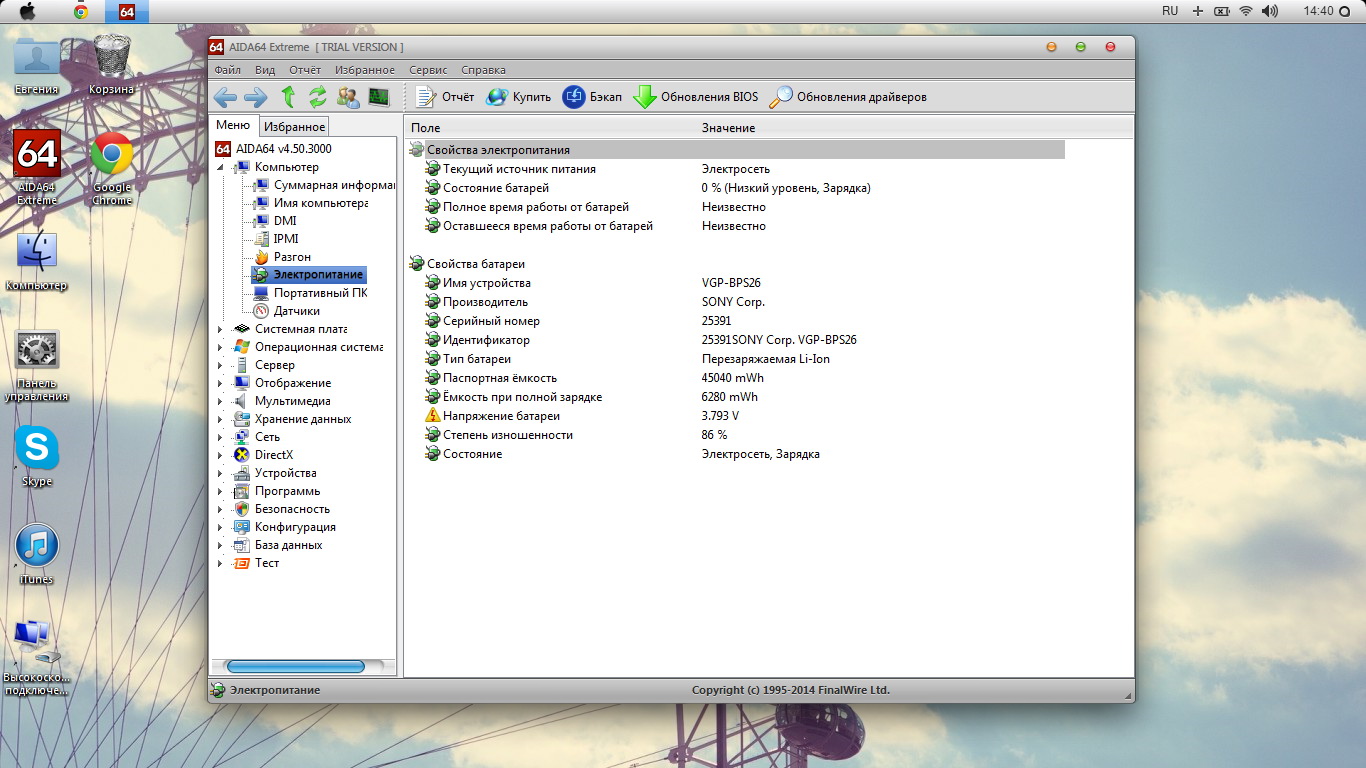Click the BIOS updates toolbar button
This screenshot has width=1366, height=768.
click(696, 97)
